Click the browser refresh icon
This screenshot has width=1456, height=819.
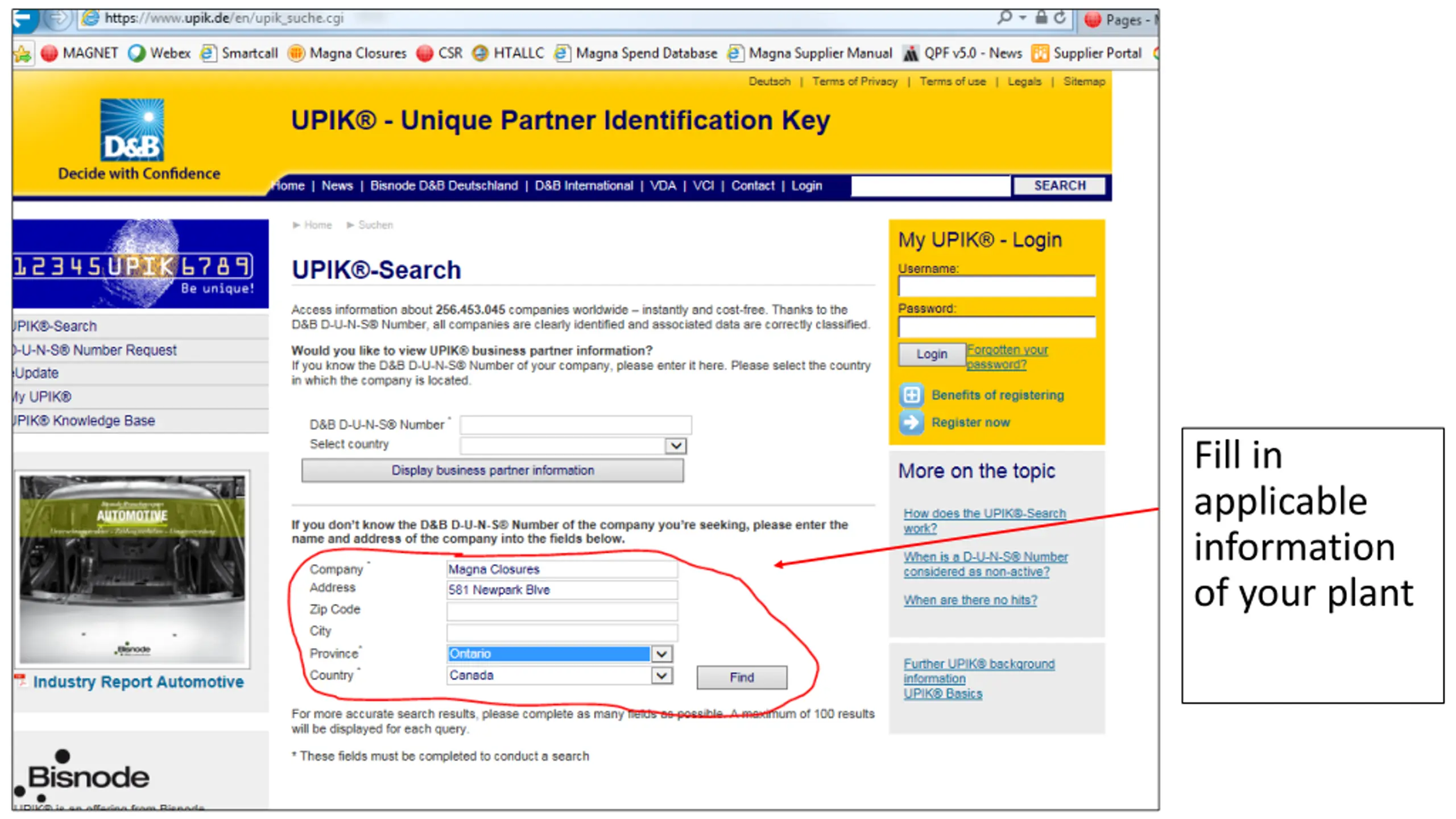[1059, 18]
